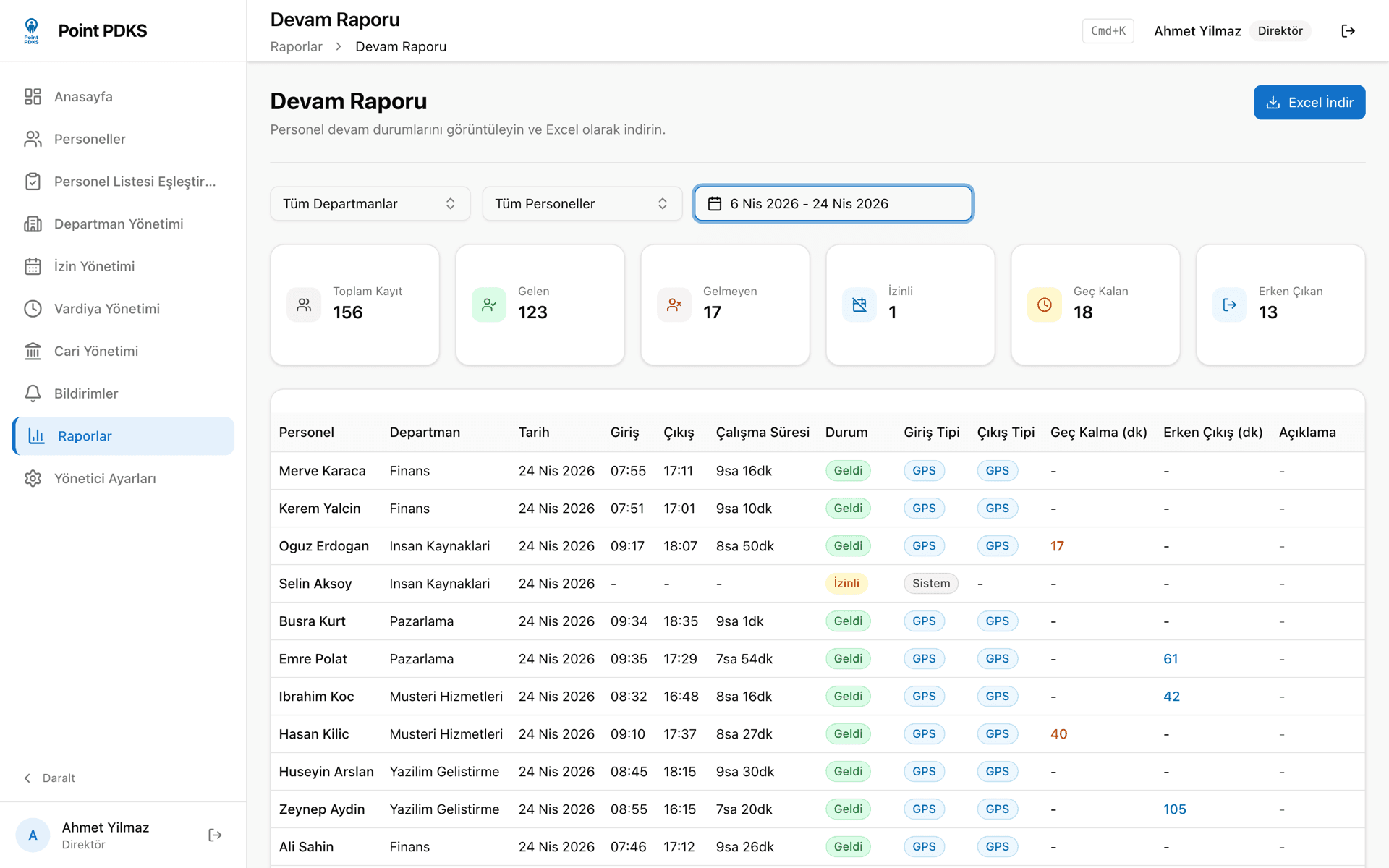Click Hasan Kilic's late value 40
The image size is (1389, 868).
coord(1058,734)
